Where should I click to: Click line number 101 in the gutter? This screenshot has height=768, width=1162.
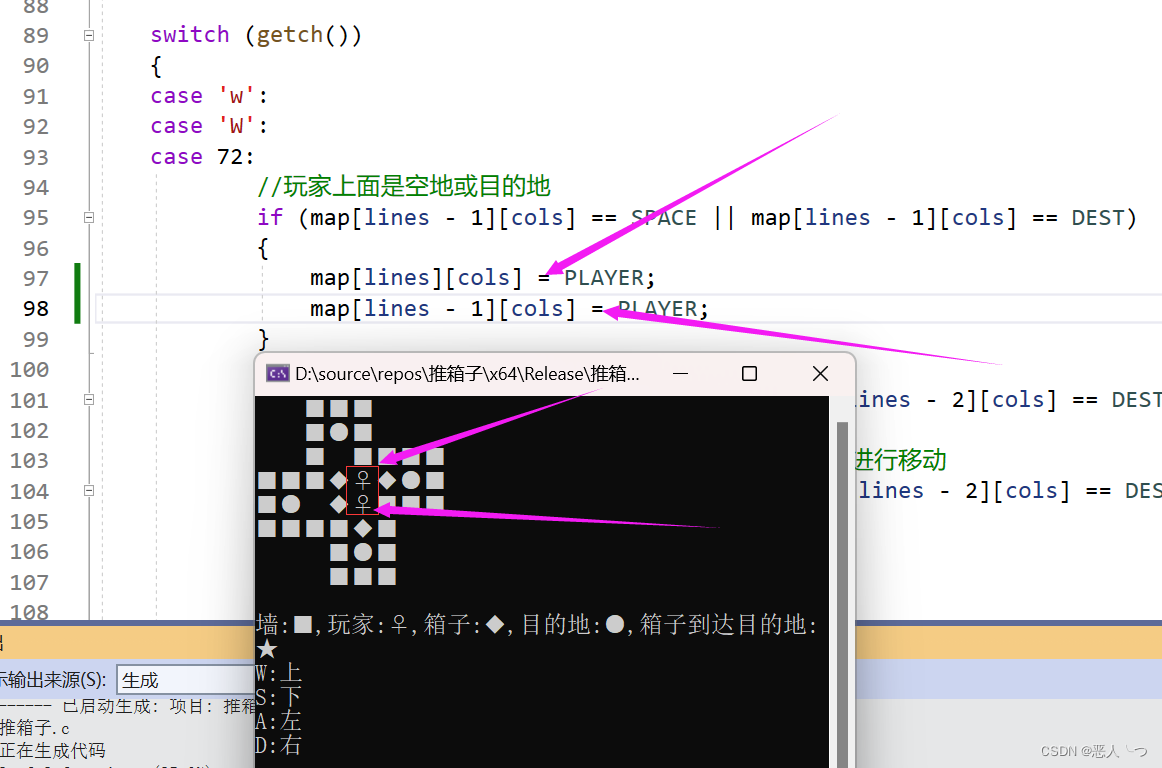[29, 400]
